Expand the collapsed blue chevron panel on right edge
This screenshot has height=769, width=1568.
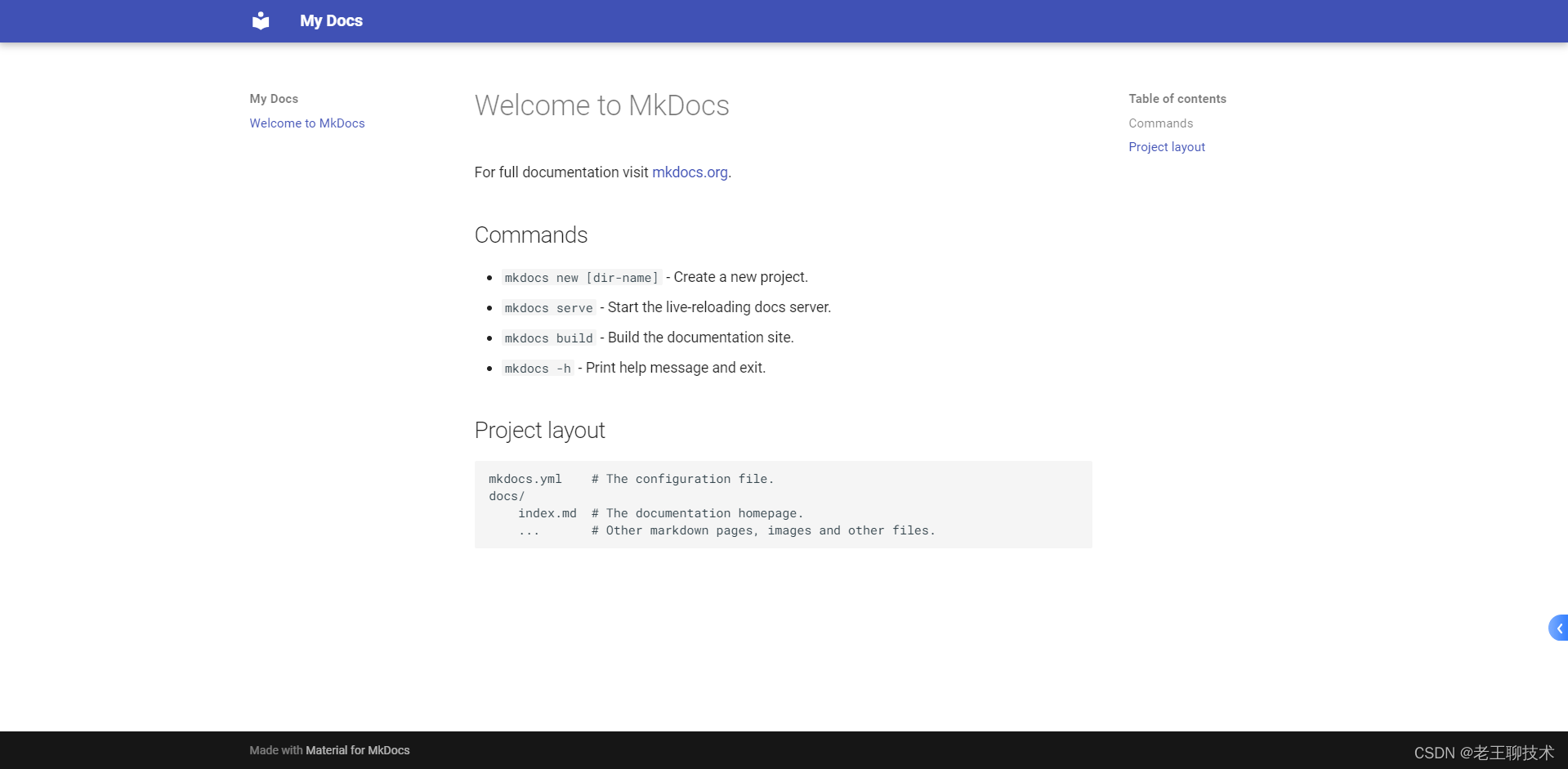pos(1558,628)
